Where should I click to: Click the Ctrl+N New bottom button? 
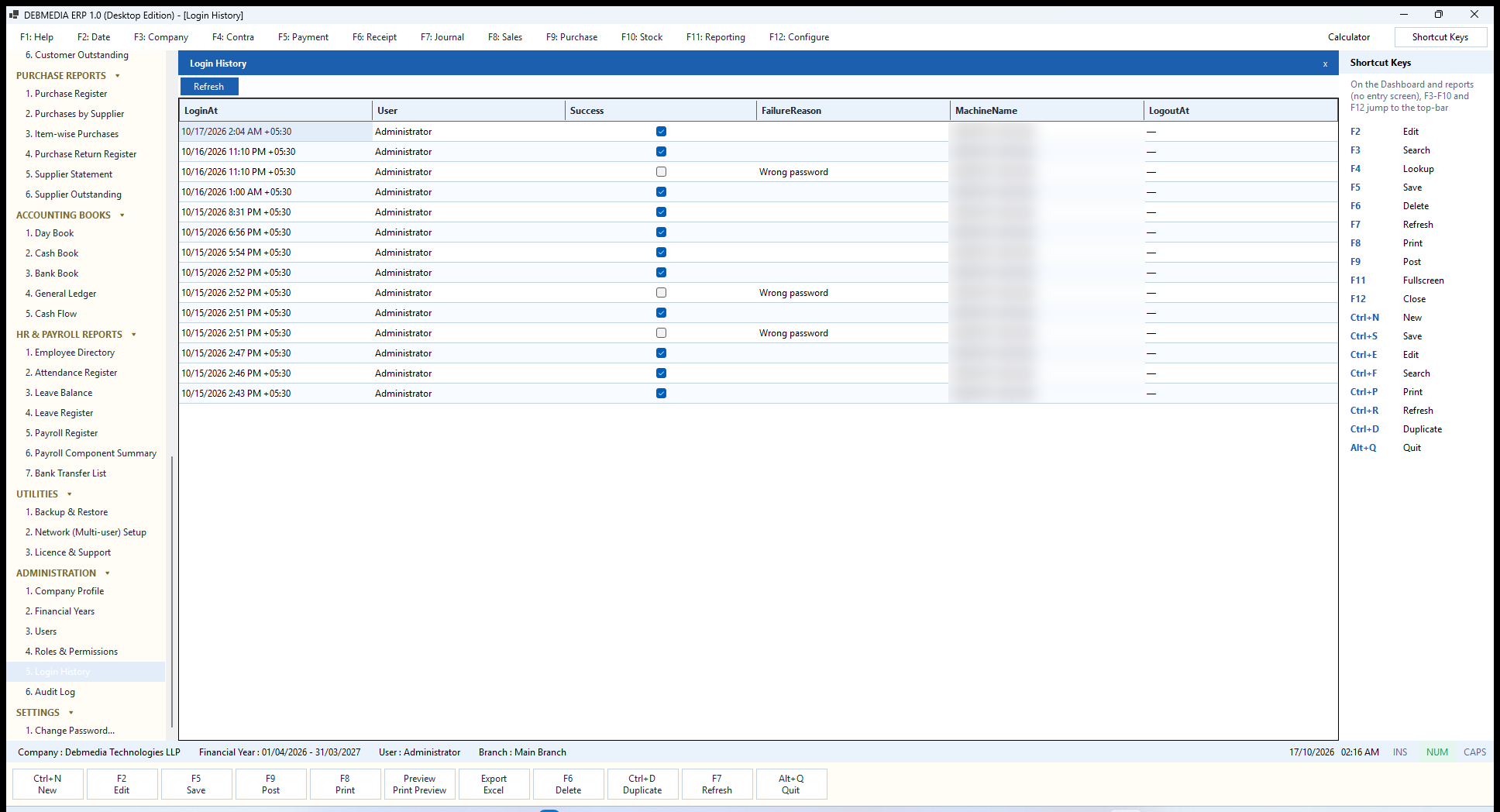click(x=47, y=784)
